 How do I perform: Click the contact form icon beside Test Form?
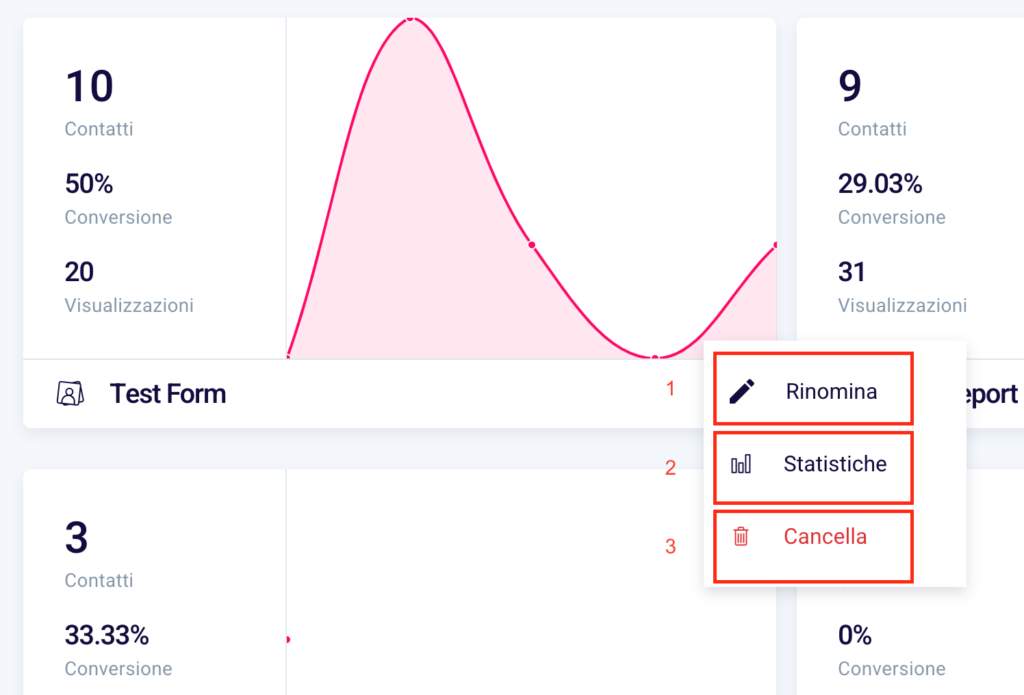(70, 393)
